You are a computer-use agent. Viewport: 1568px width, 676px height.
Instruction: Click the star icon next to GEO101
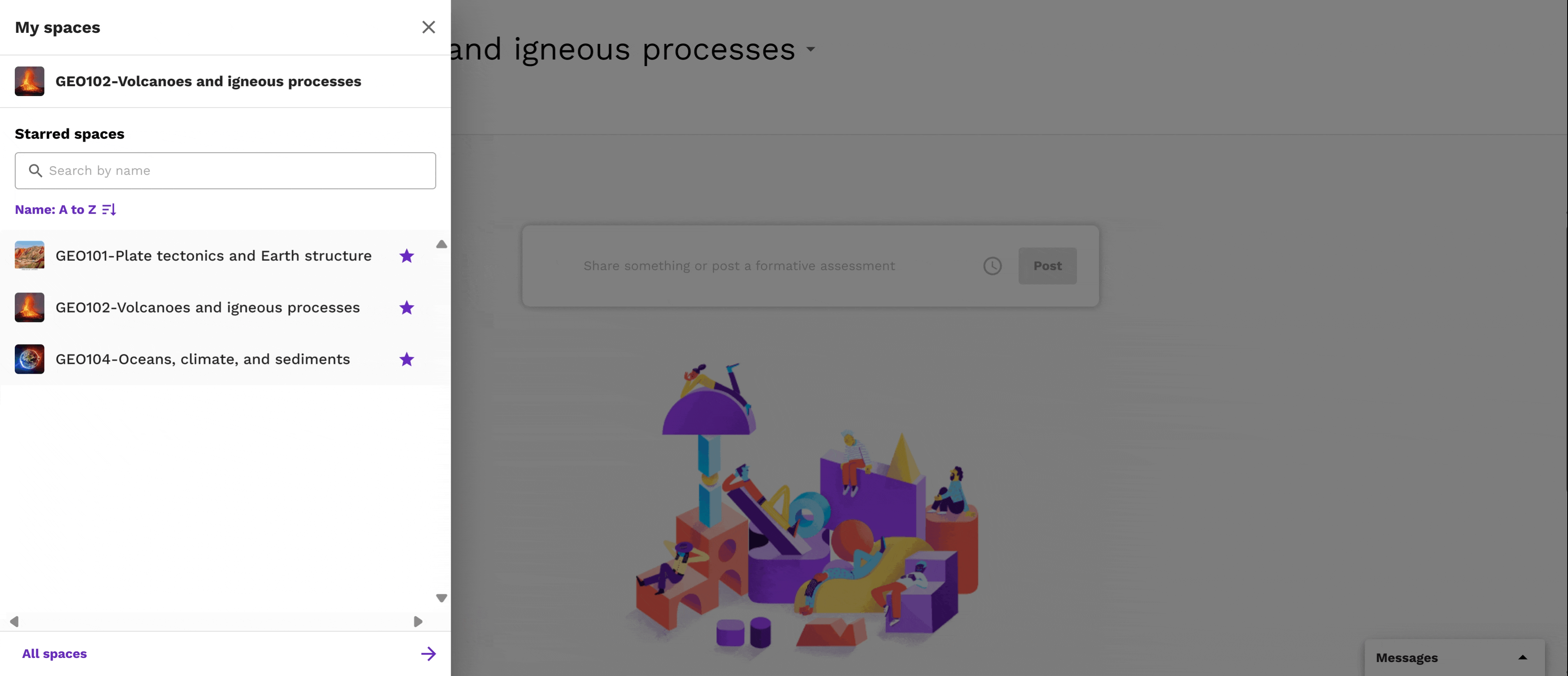coord(406,256)
